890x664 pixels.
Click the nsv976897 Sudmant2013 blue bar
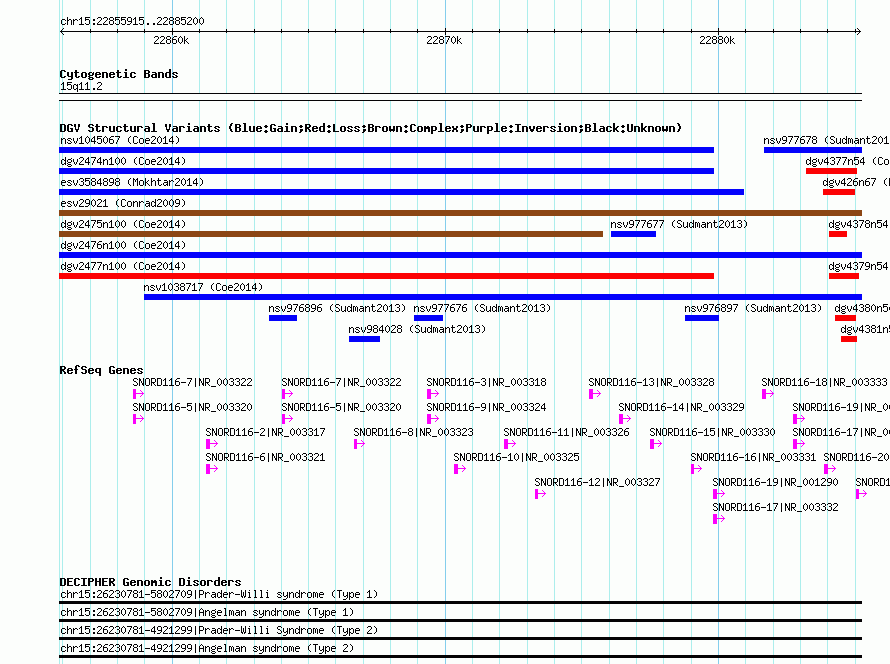pos(702,318)
